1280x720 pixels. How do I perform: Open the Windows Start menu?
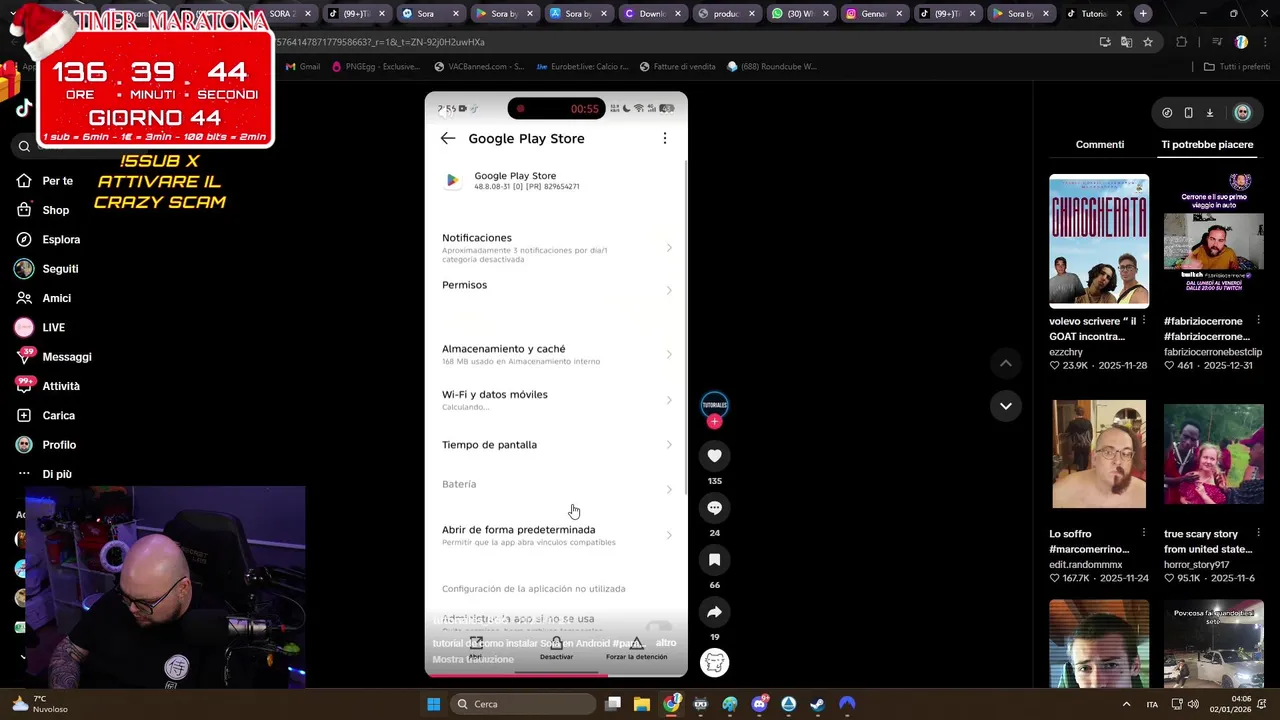(x=433, y=704)
